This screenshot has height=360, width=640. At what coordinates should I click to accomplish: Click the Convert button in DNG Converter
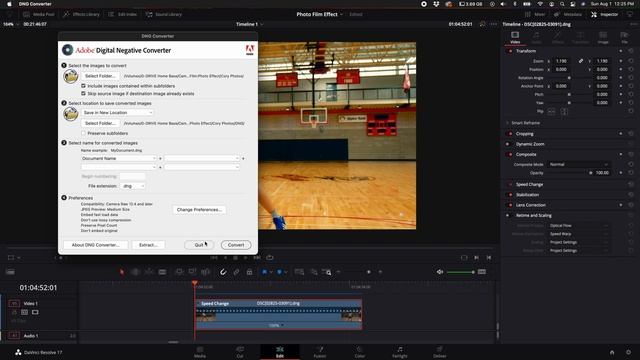click(x=236, y=245)
